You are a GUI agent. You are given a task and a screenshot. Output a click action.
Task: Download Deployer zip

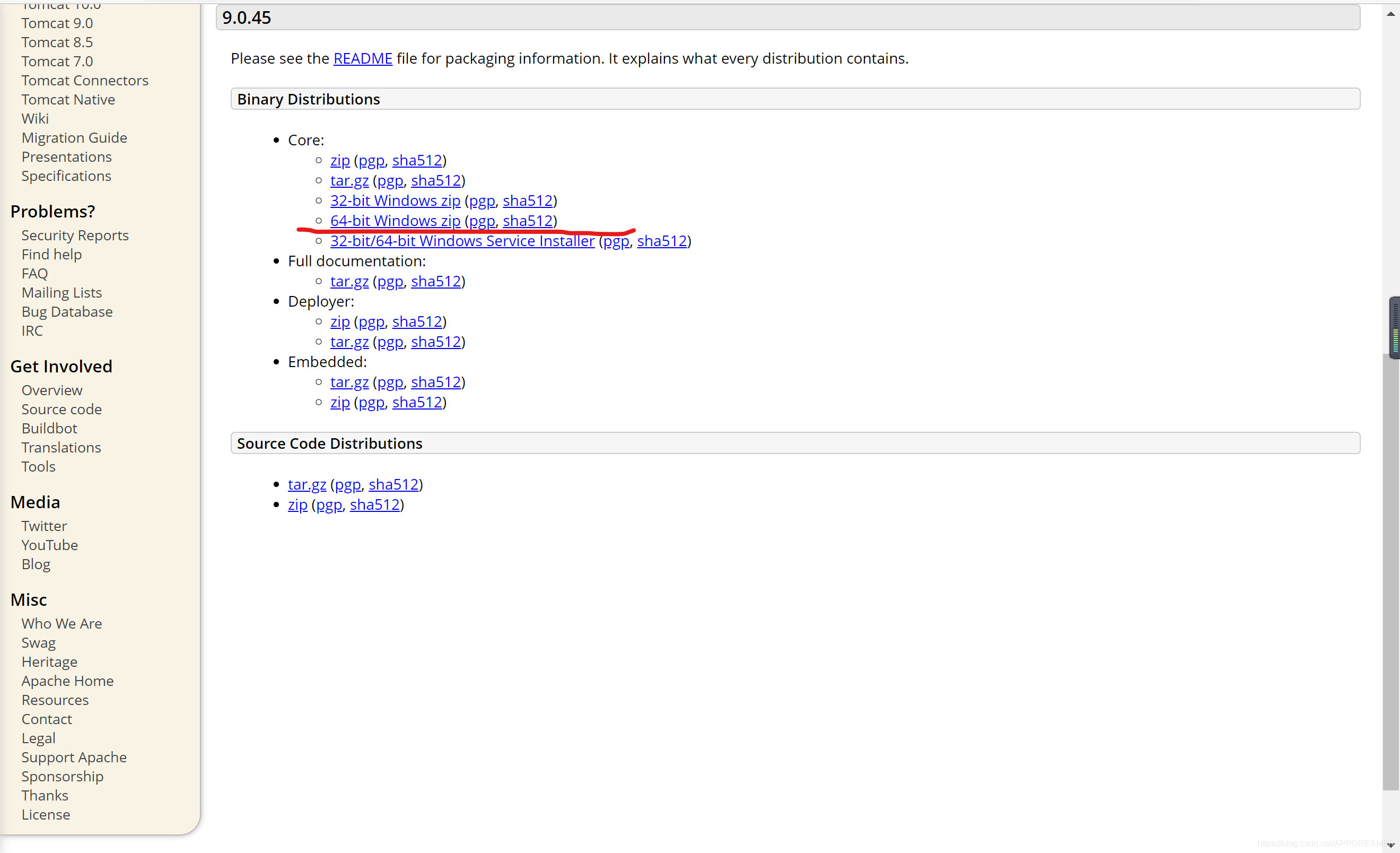click(340, 321)
